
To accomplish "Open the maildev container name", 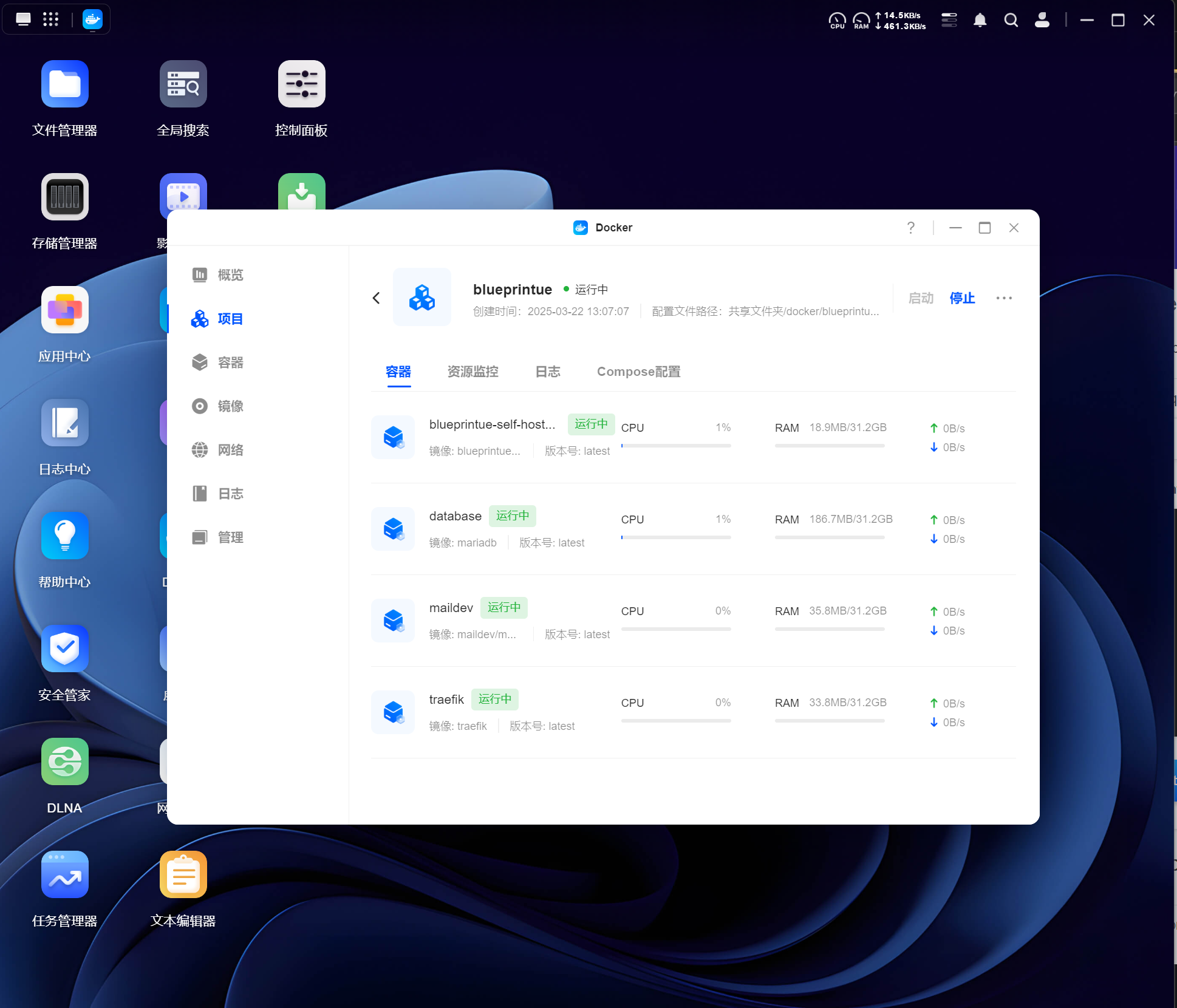I will tap(451, 608).
